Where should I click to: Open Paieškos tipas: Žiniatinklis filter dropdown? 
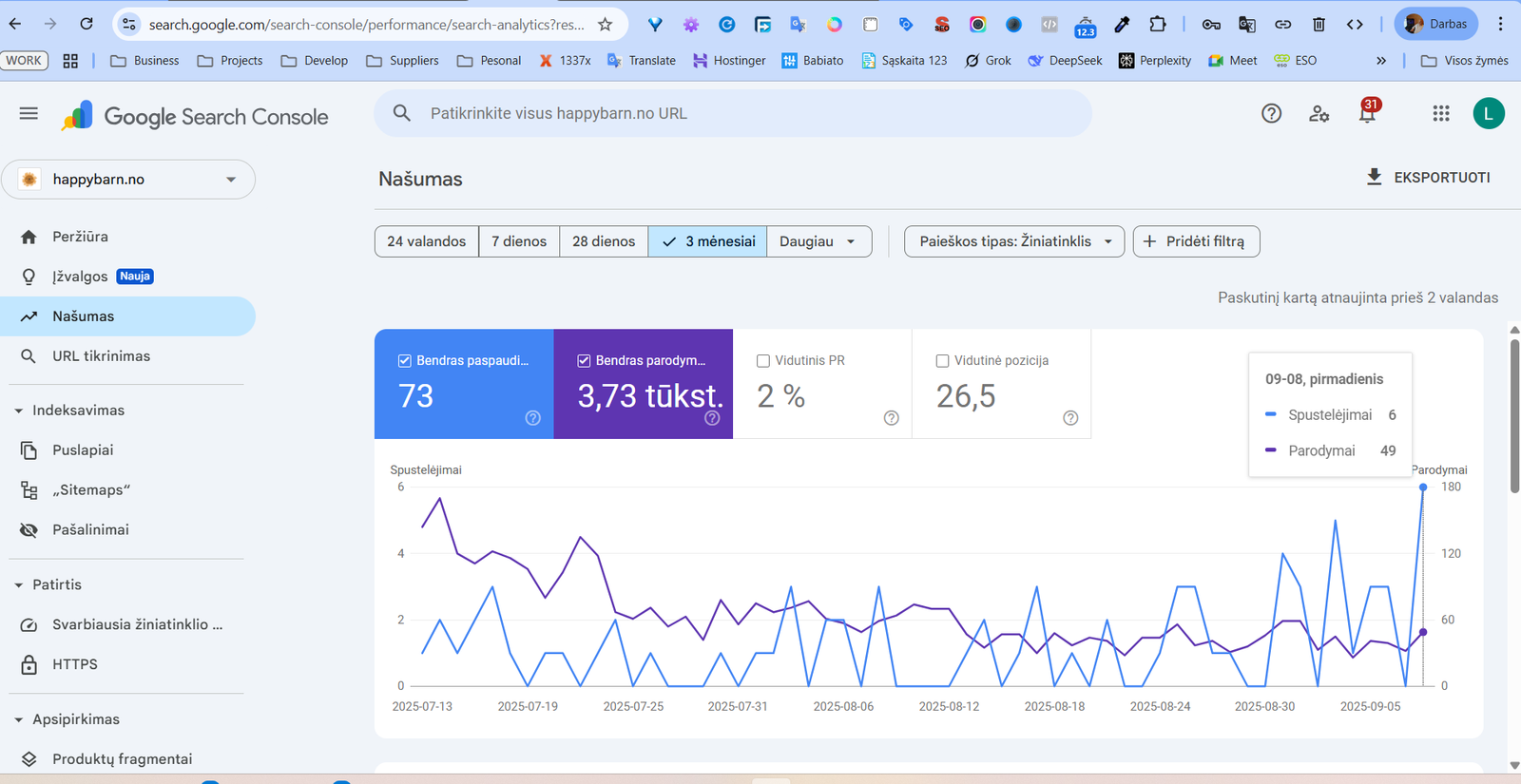[1013, 241]
